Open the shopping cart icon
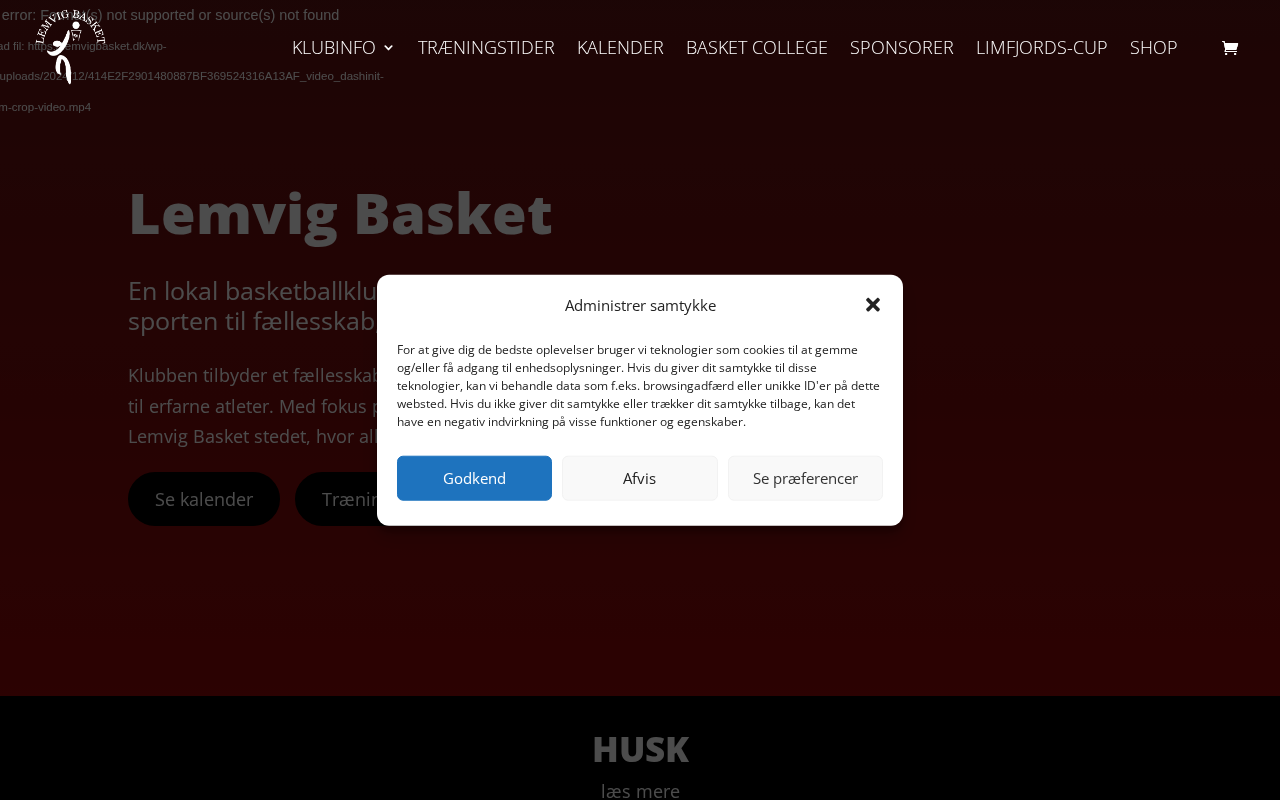The width and height of the screenshot is (1280, 800). pos(1230,48)
